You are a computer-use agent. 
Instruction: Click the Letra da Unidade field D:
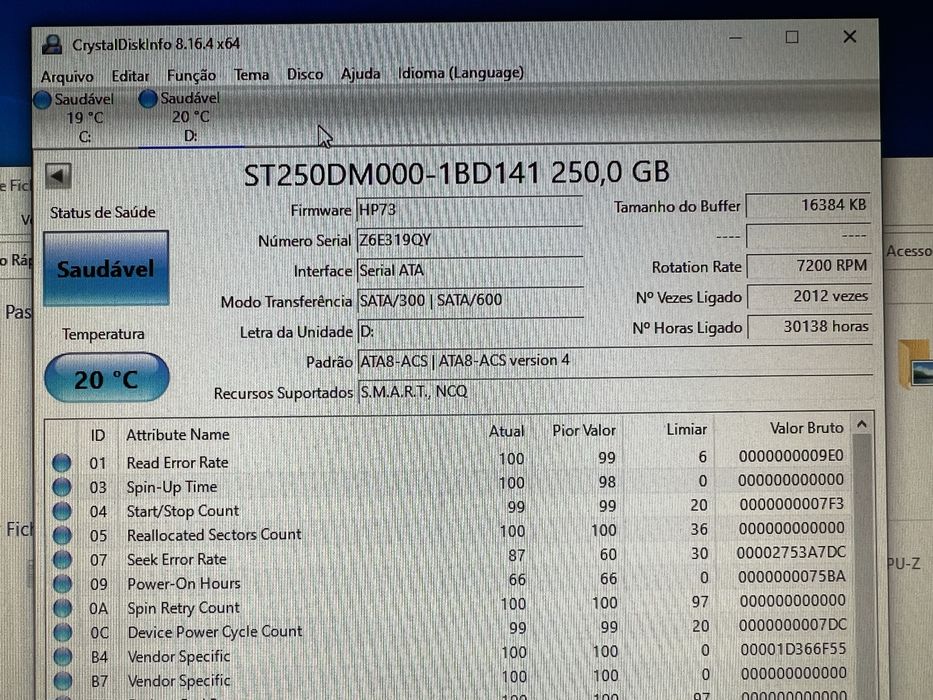click(x=469, y=331)
